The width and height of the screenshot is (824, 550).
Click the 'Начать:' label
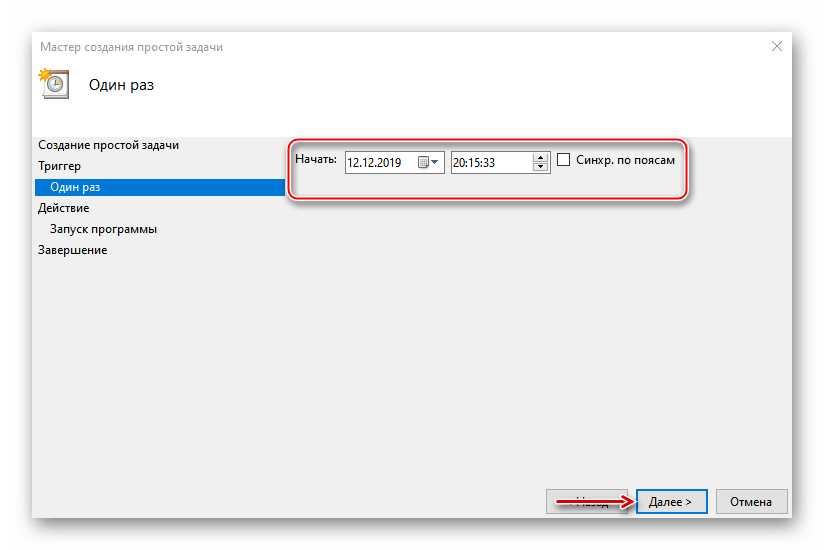(x=315, y=160)
